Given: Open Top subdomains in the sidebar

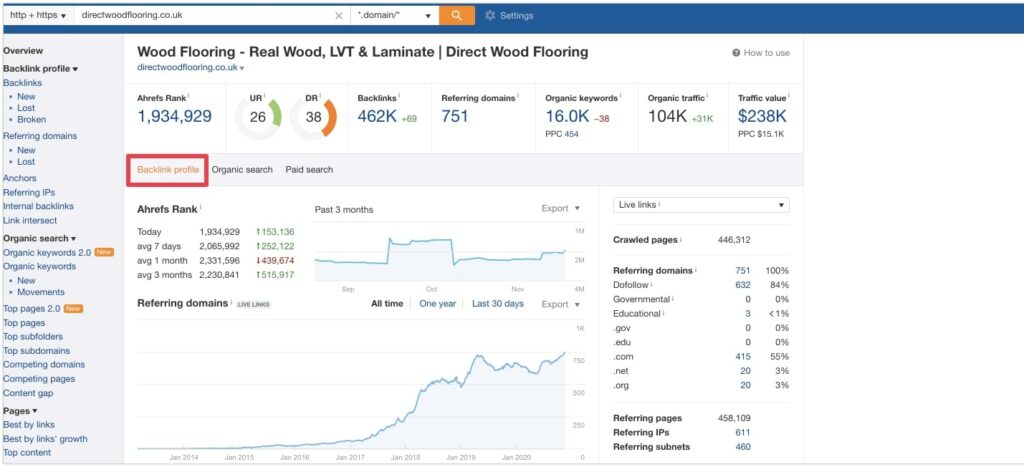Looking at the screenshot, I should click(x=37, y=351).
